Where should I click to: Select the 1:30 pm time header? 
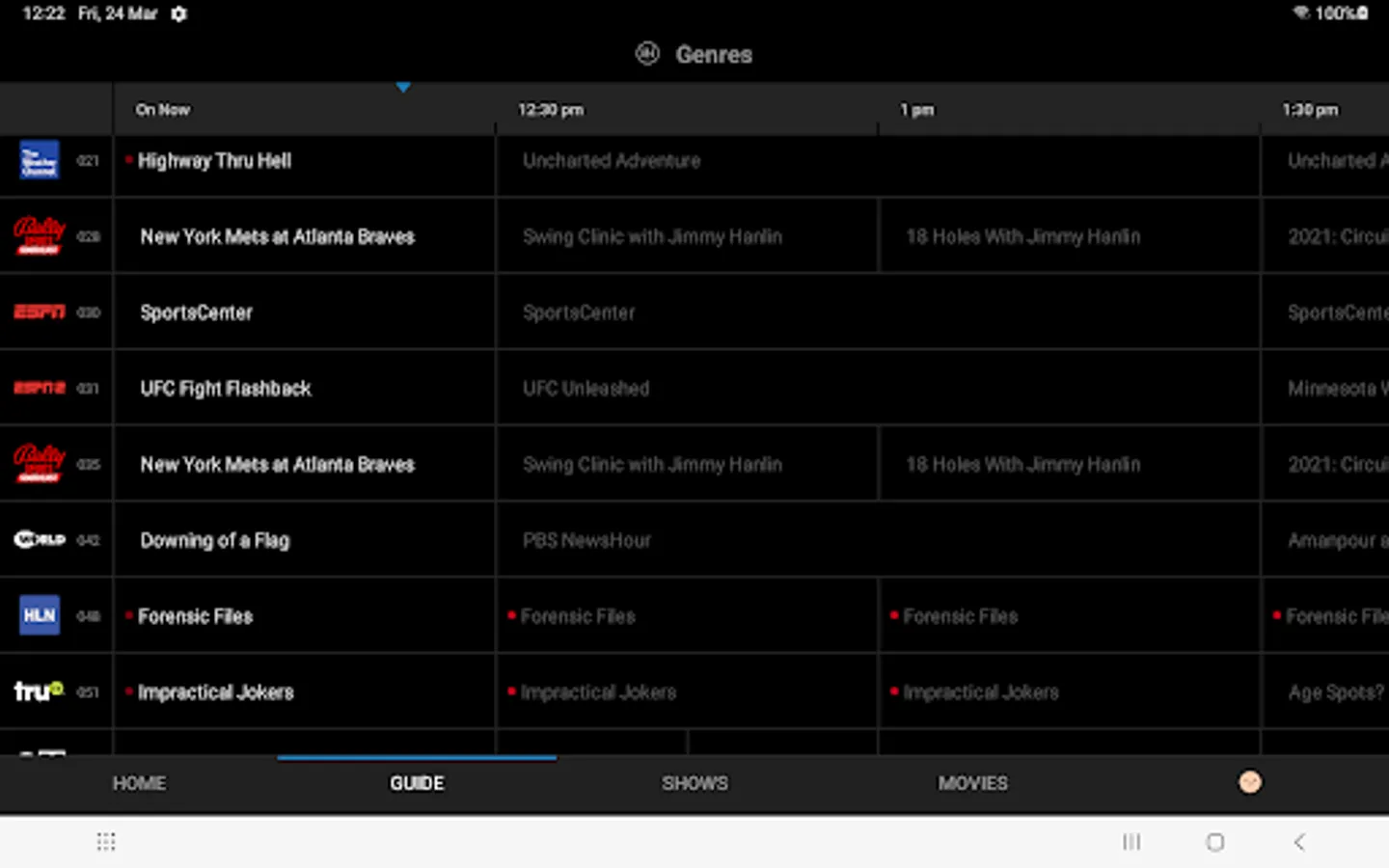(1310, 110)
